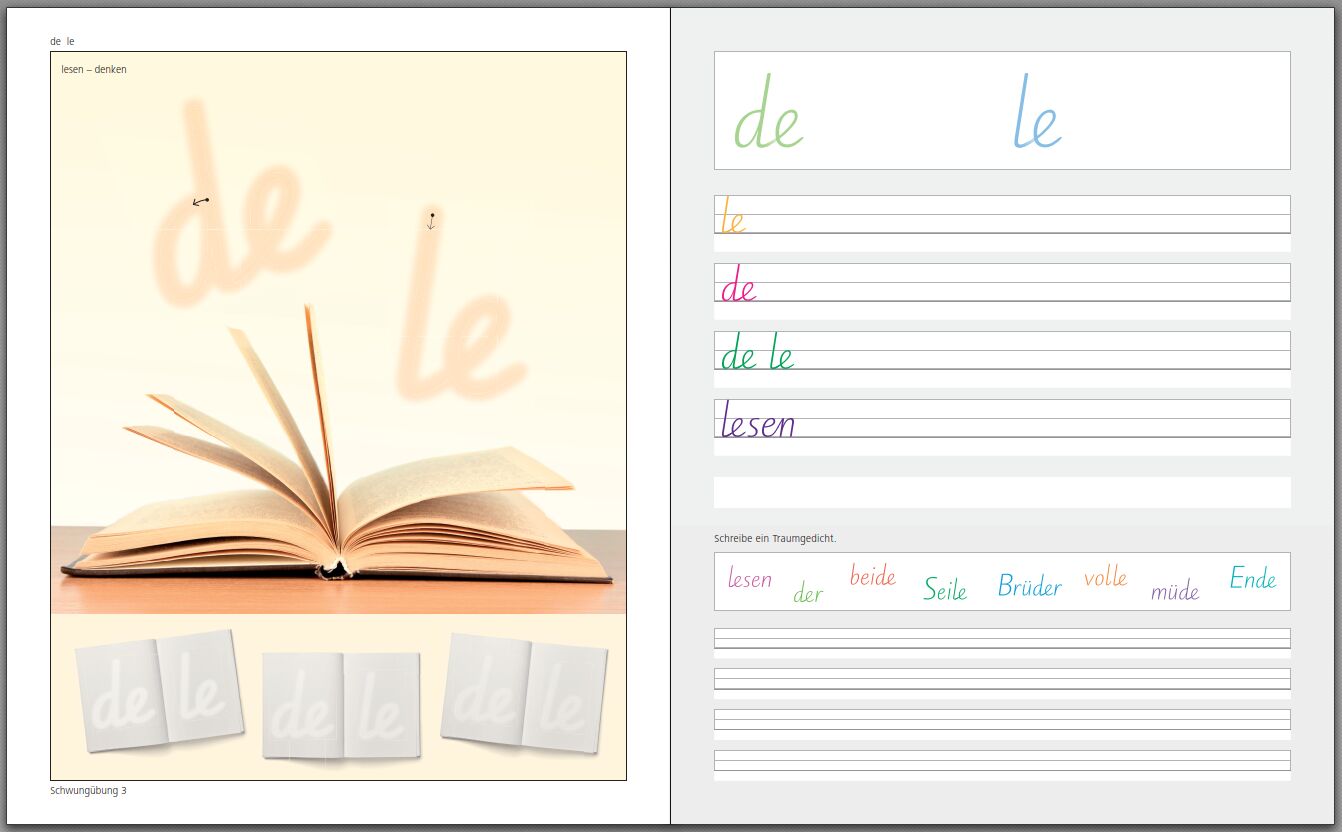Click the stroke-start arrow above the large "le"

431,221
